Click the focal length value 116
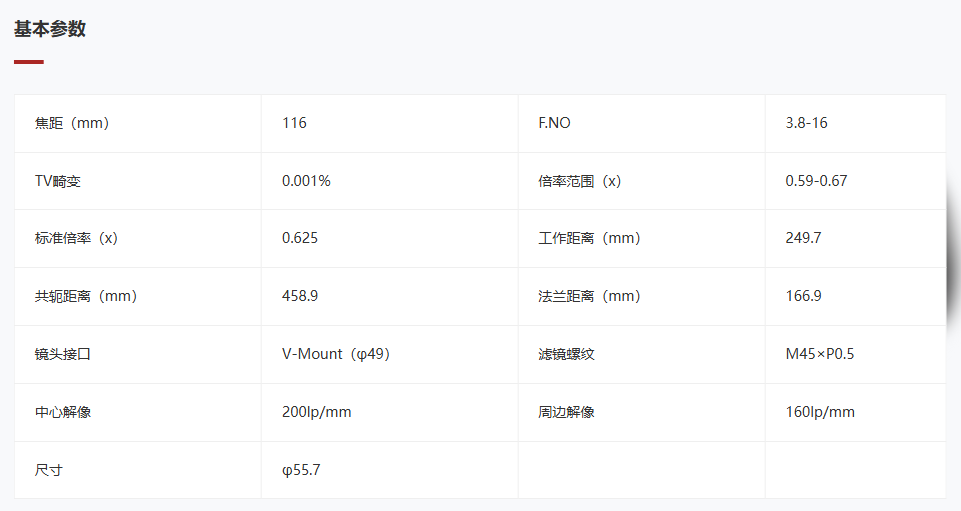 [x=294, y=123]
